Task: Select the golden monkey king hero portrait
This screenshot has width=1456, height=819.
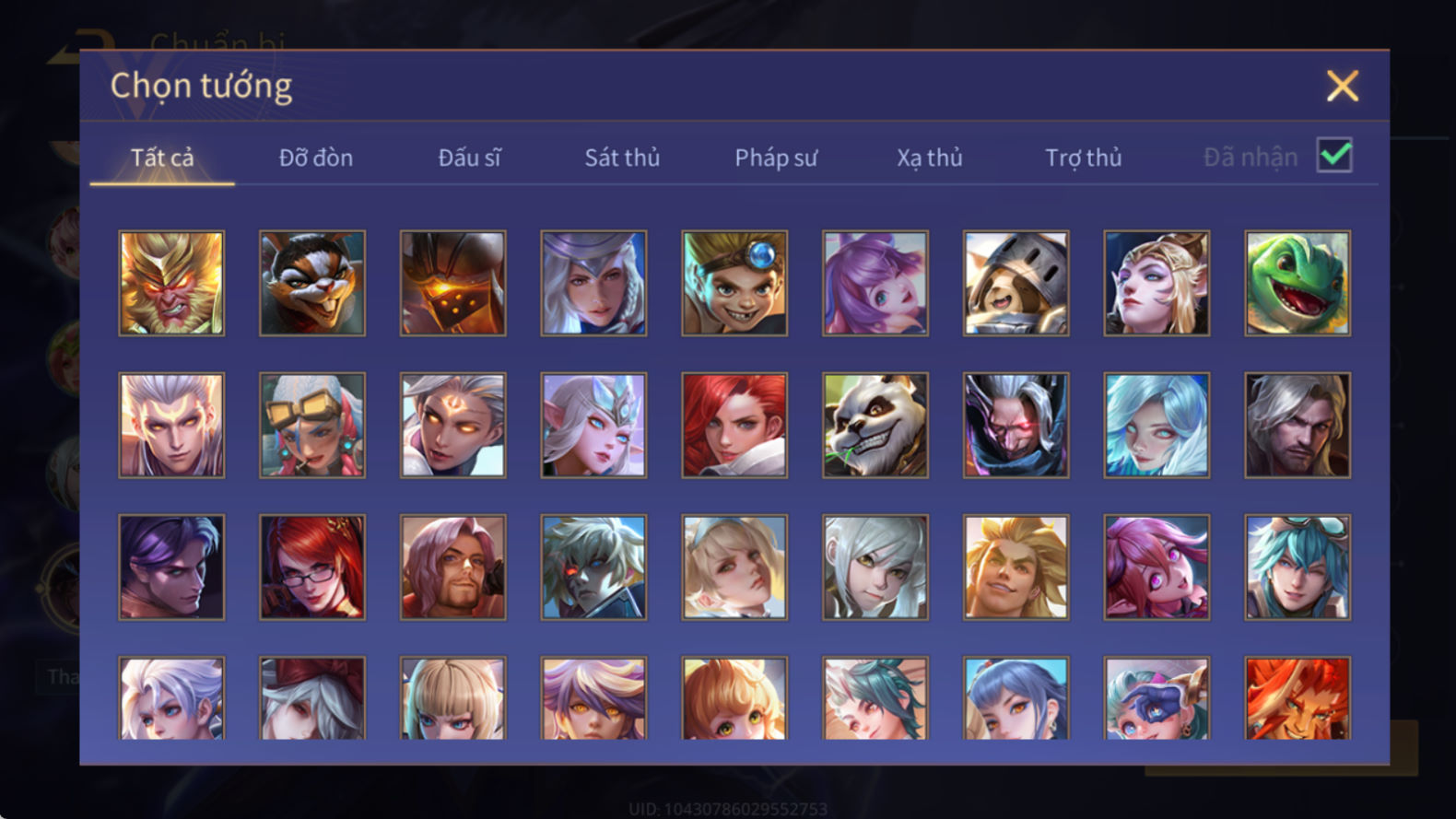Action: tap(171, 283)
